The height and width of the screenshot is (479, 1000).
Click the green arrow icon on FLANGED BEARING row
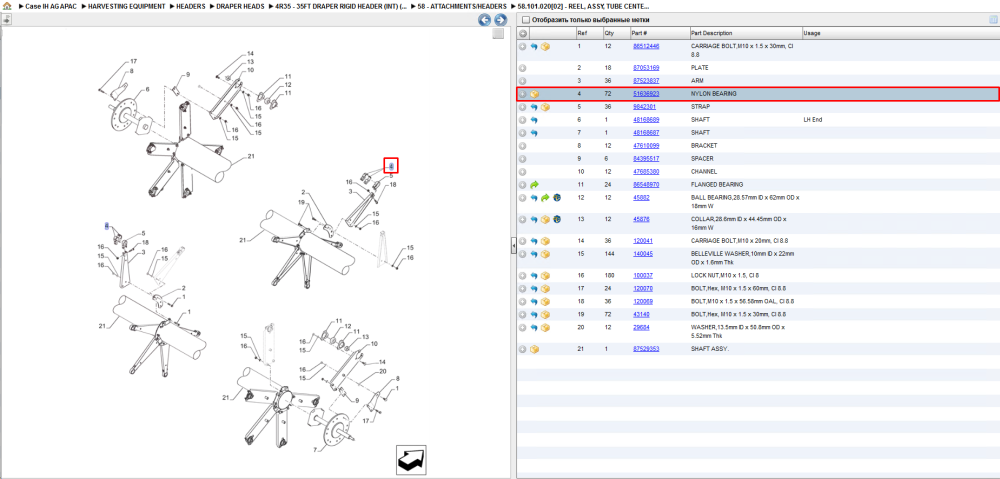534,185
